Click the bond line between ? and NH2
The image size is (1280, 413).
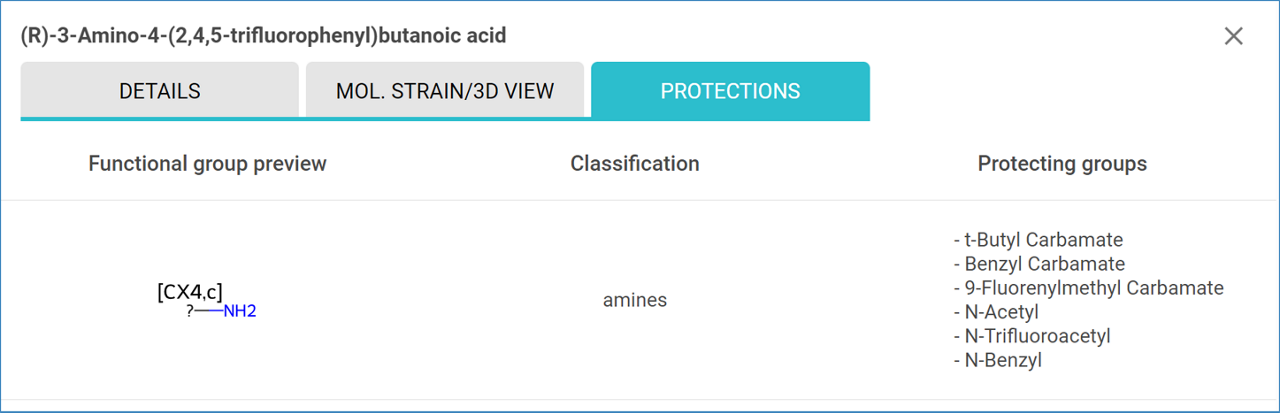click(x=208, y=312)
